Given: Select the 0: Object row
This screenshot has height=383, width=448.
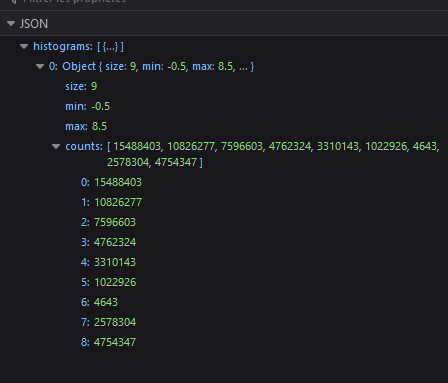Looking at the screenshot, I should coord(224,66).
